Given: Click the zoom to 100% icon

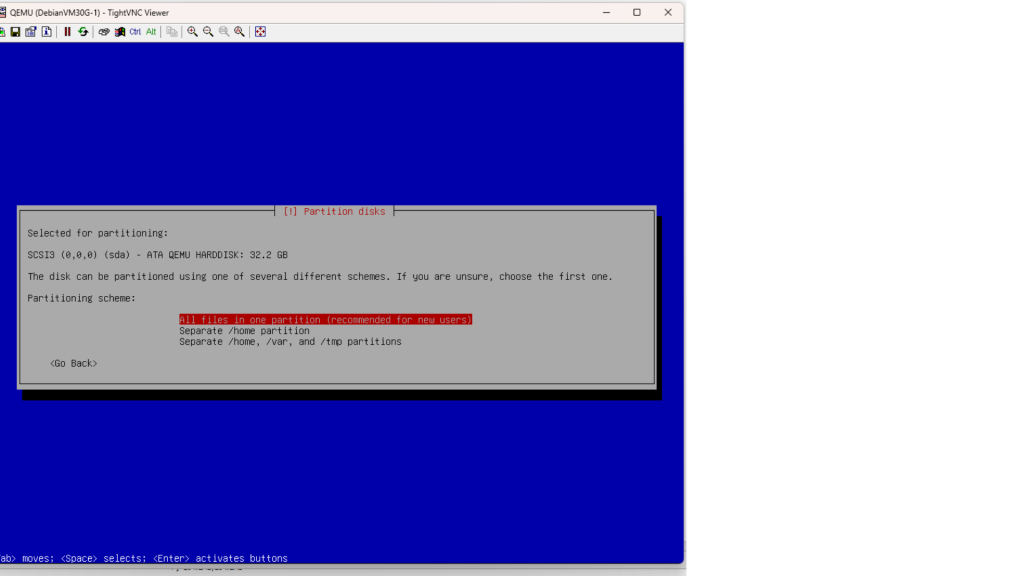Looking at the screenshot, I should point(224,32).
